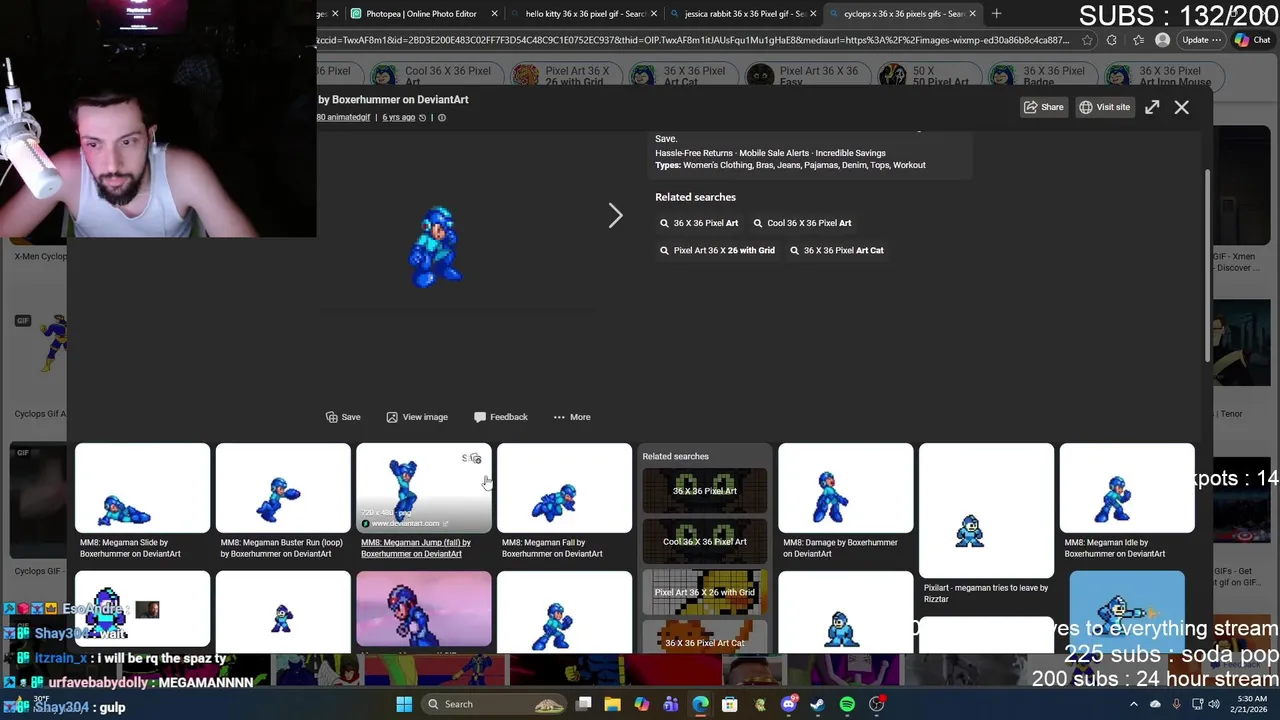This screenshot has width=1280, height=720.
Task: Search 'Pixel Art 36 X 26 with Grid'
Action: (x=717, y=250)
